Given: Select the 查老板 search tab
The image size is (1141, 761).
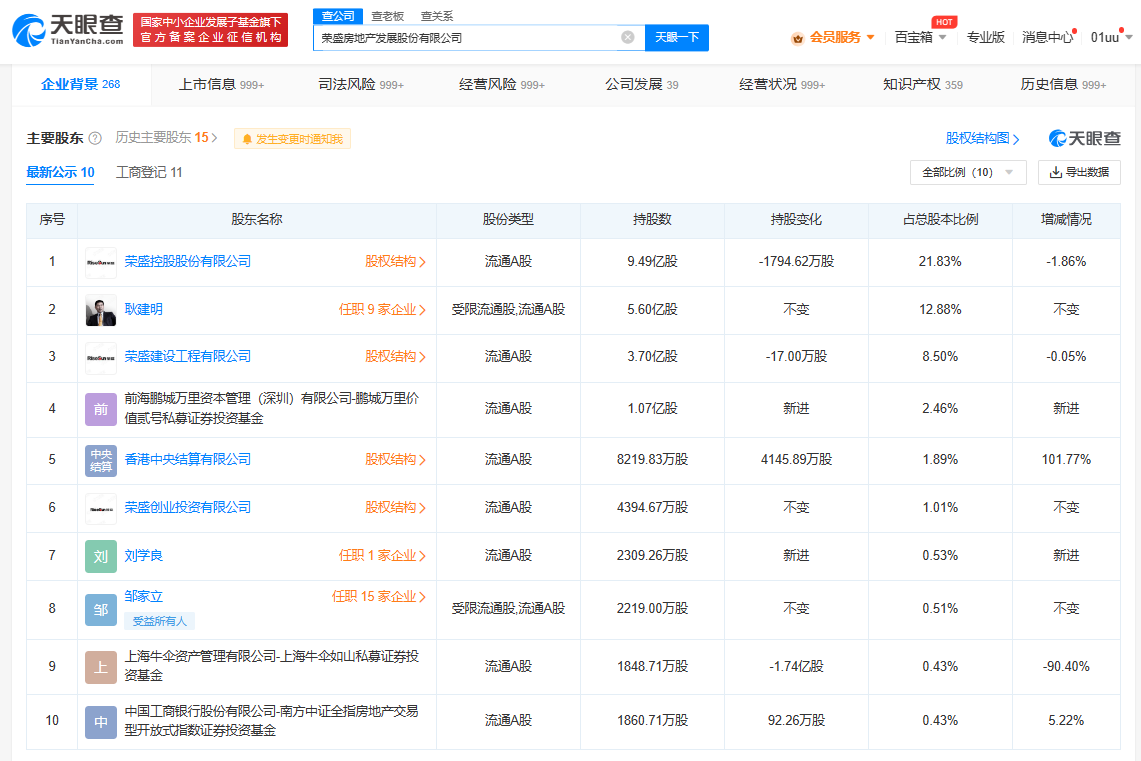Looking at the screenshot, I should pos(387,16).
